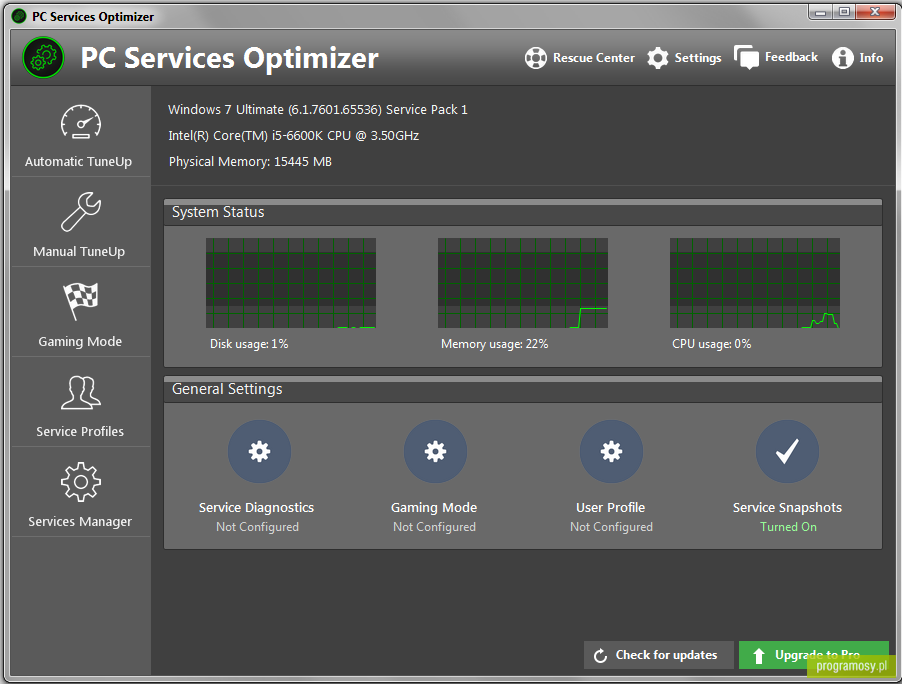Go to Gaming Mode sidebar label
Viewport: 902px width, 684px height.
80,341
